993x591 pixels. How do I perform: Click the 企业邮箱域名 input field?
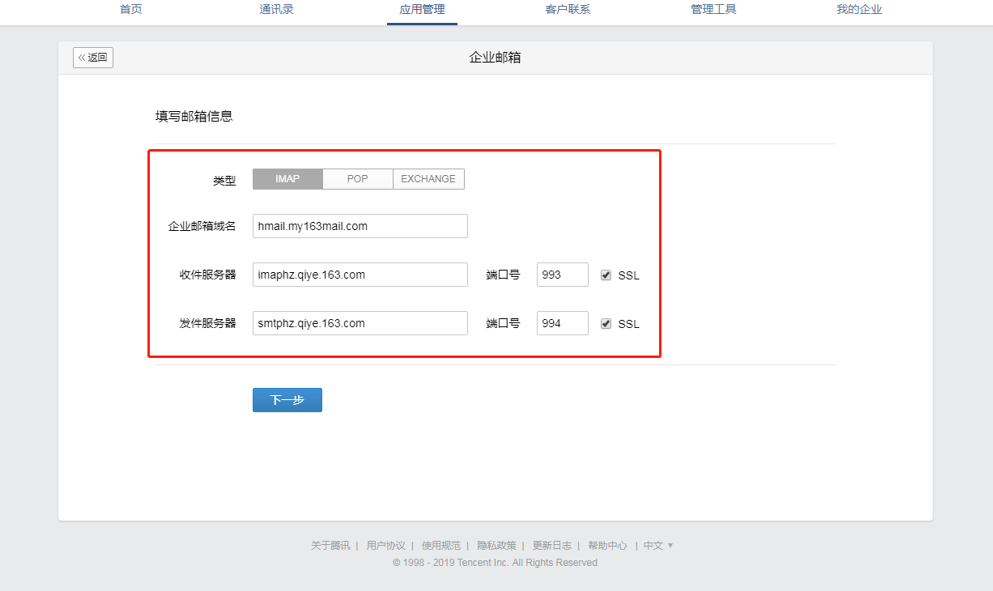point(360,226)
